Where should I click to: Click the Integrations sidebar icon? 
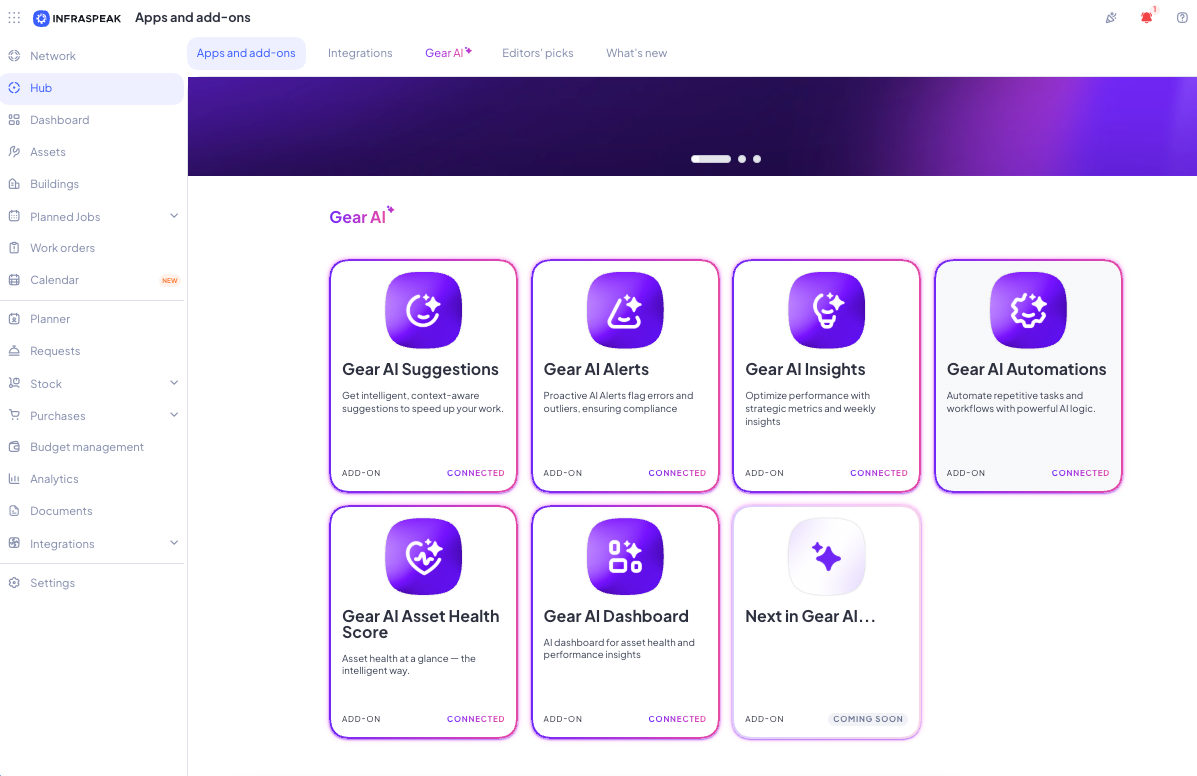pos(14,543)
